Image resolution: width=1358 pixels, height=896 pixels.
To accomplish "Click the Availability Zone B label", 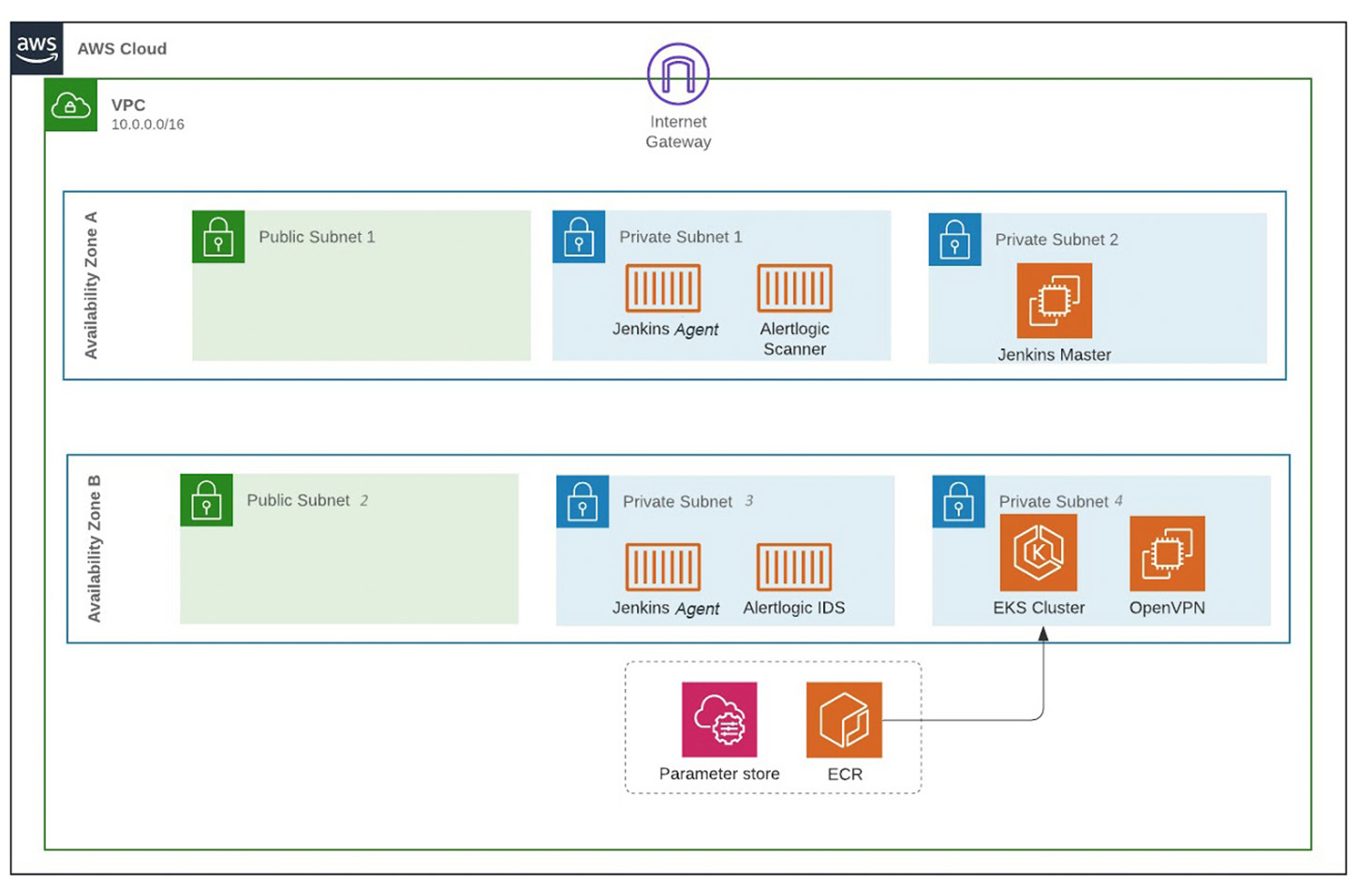I will coord(94,549).
